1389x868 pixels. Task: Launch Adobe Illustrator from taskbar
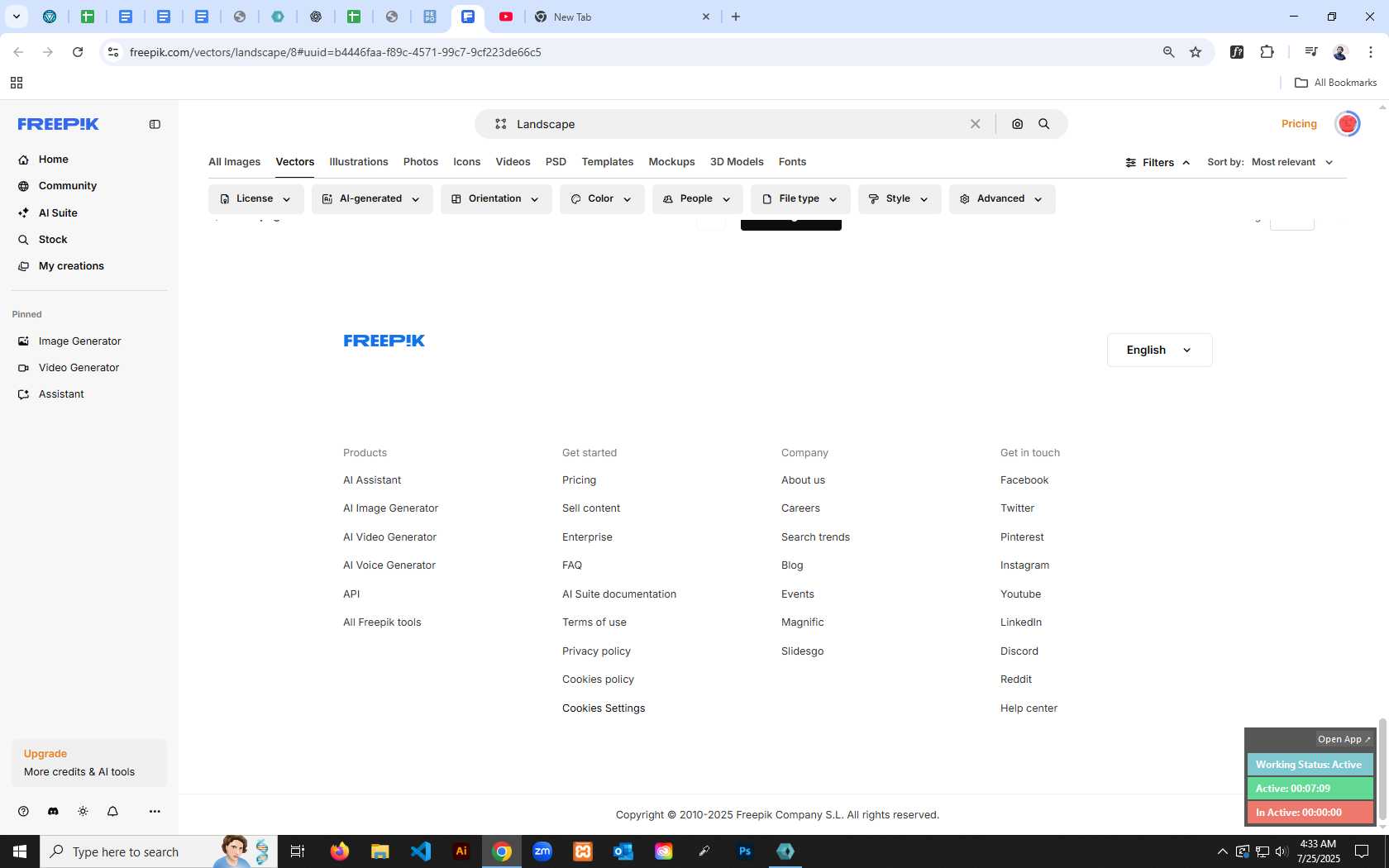pos(461,851)
